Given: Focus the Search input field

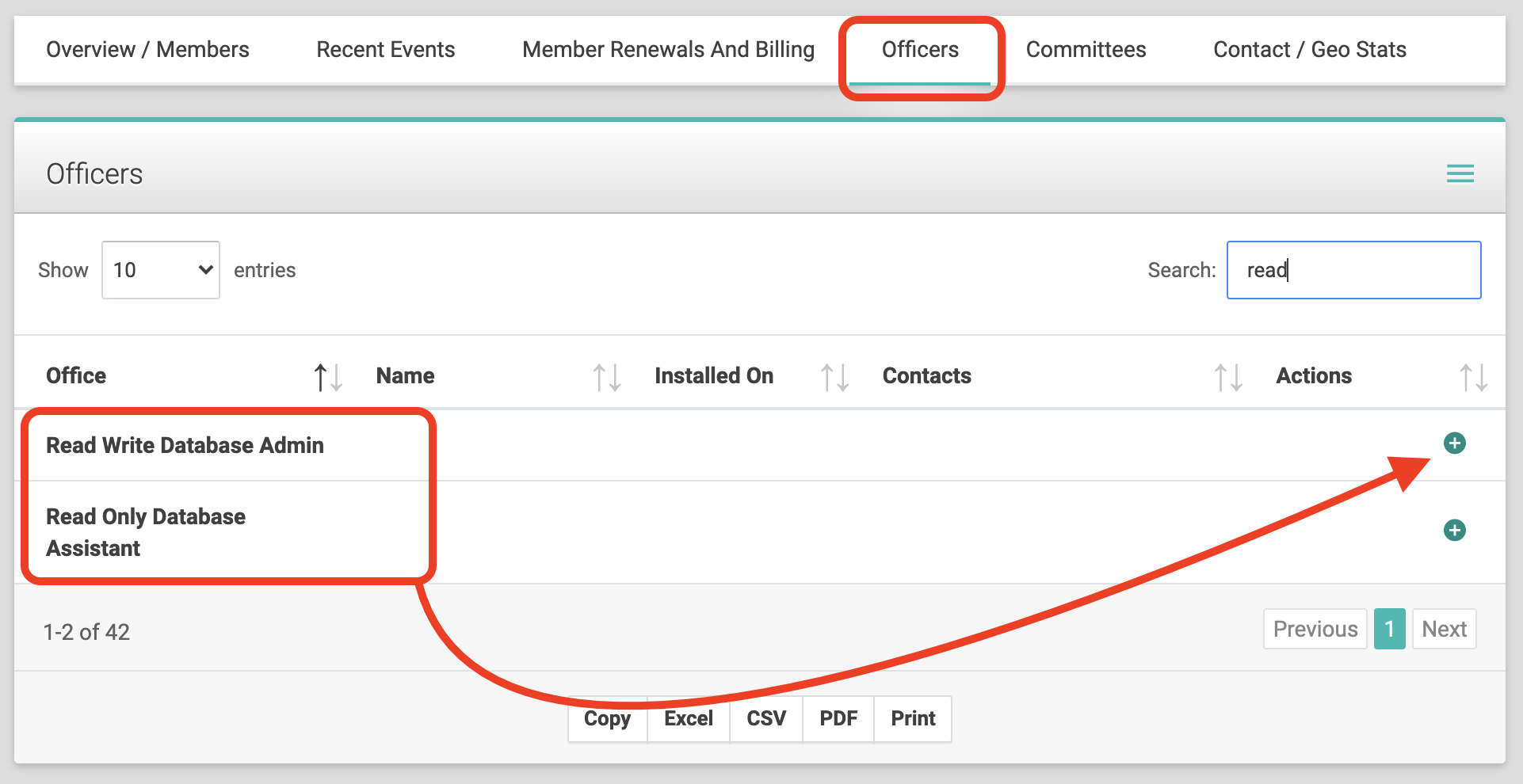Looking at the screenshot, I should click(x=1353, y=270).
